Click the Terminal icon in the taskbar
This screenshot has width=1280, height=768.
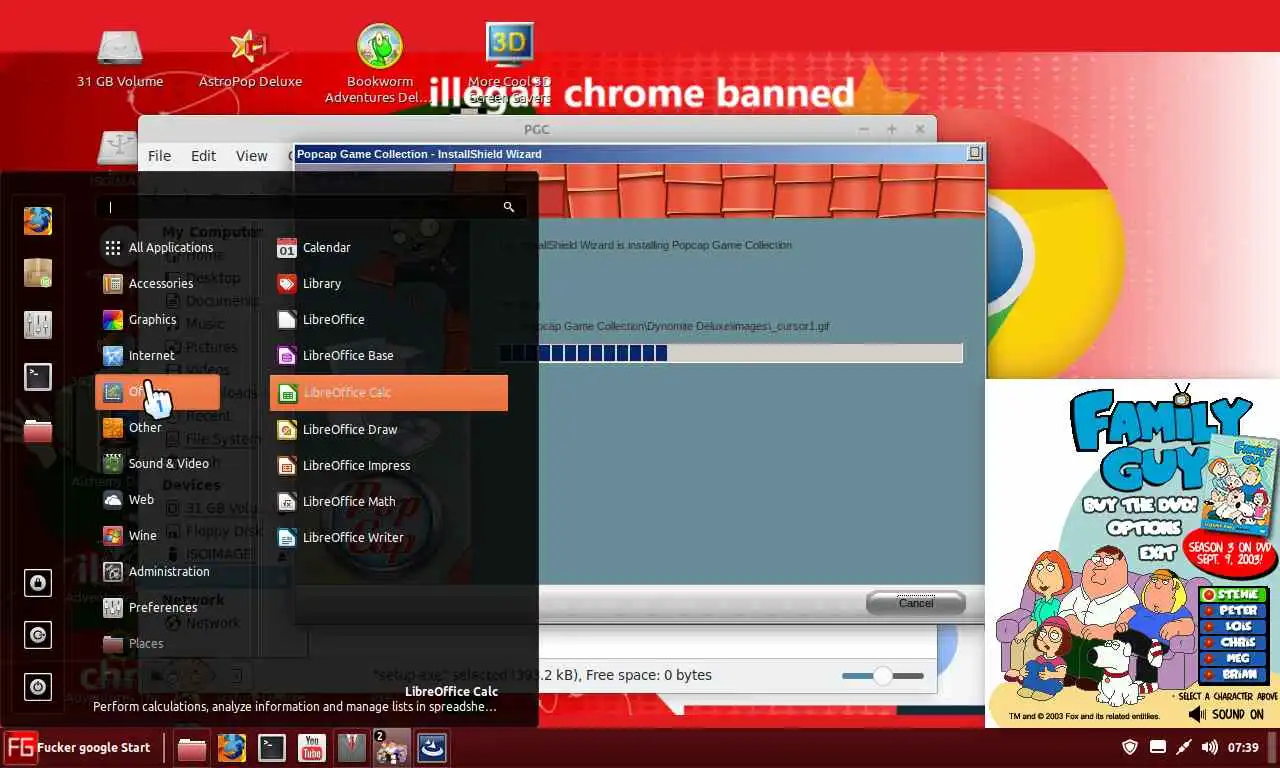[x=272, y=748]
